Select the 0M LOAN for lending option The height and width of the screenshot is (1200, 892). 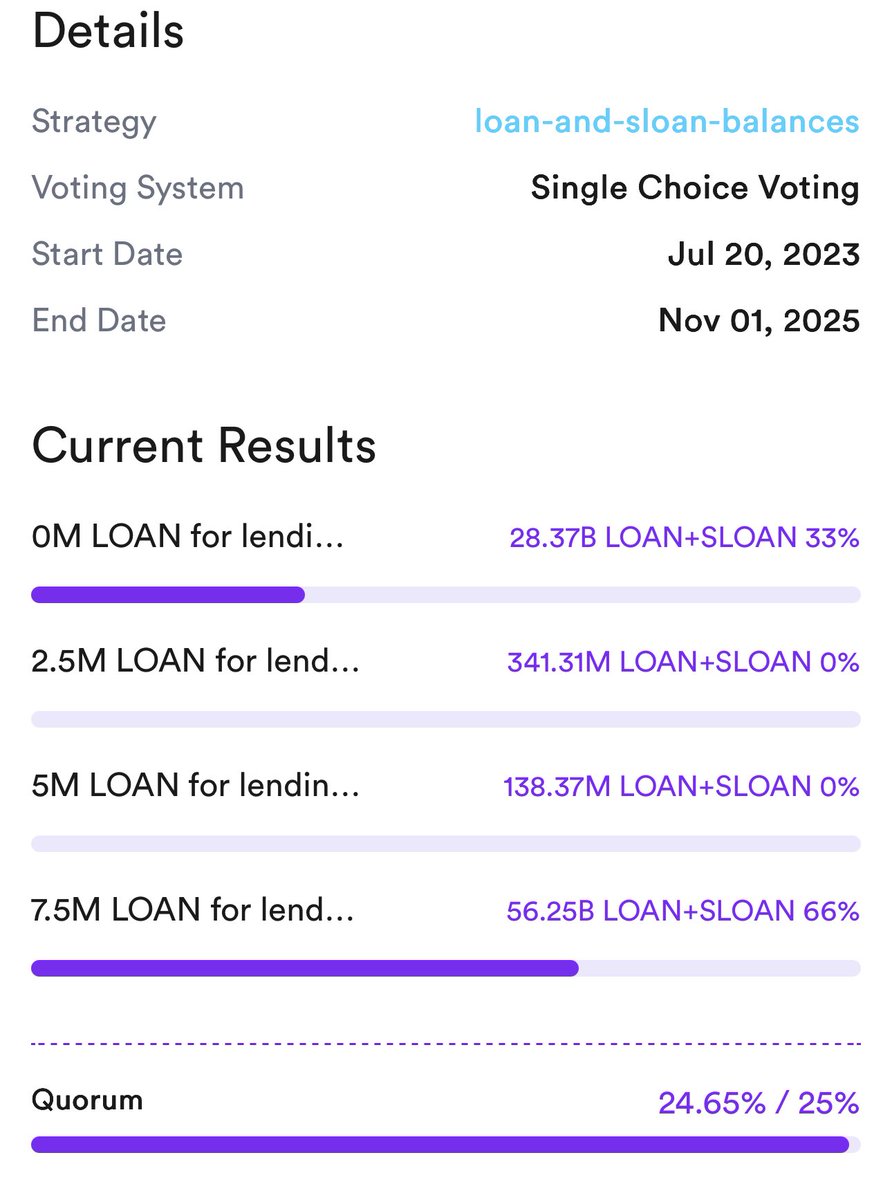click(x=188, y=538)
